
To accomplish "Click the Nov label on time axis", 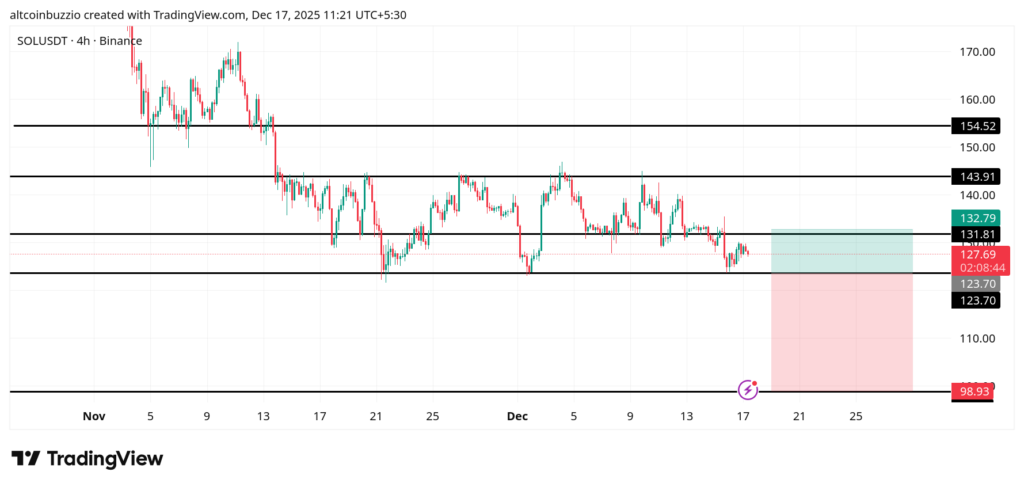I will pos(94,415).
